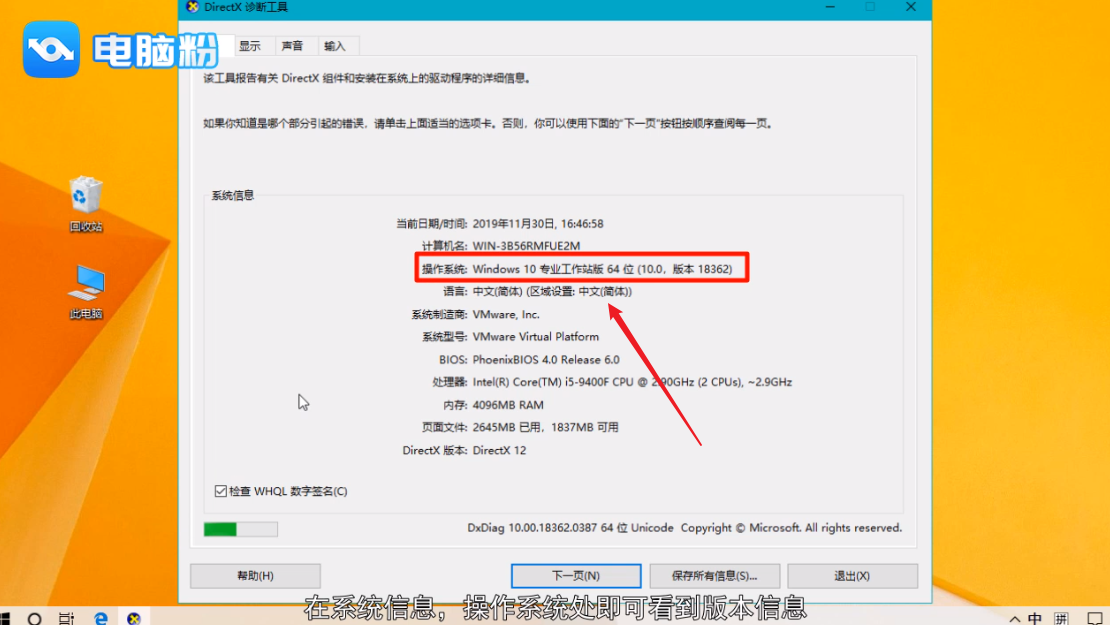Screen dimensions: 1110x625
Task: Minimize the DirectX diagnostic window
Action: 830,7
